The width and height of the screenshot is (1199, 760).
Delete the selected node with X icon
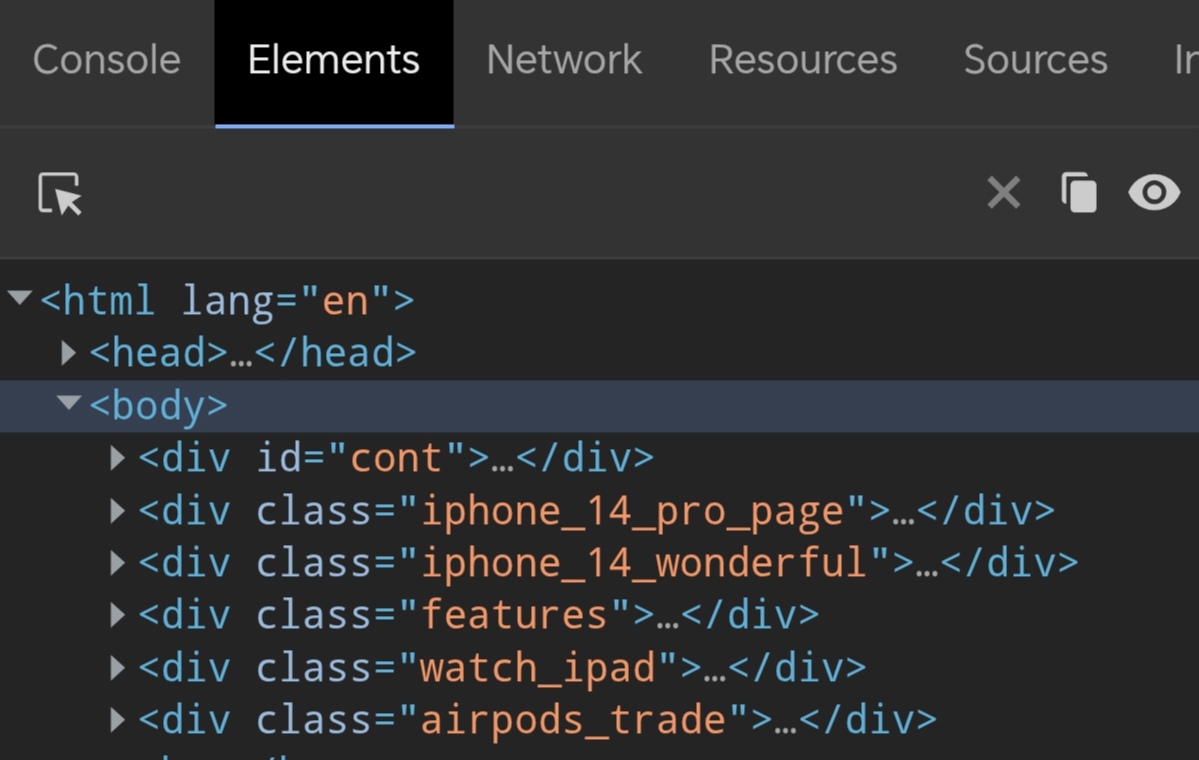click(x=1003, y=193)
